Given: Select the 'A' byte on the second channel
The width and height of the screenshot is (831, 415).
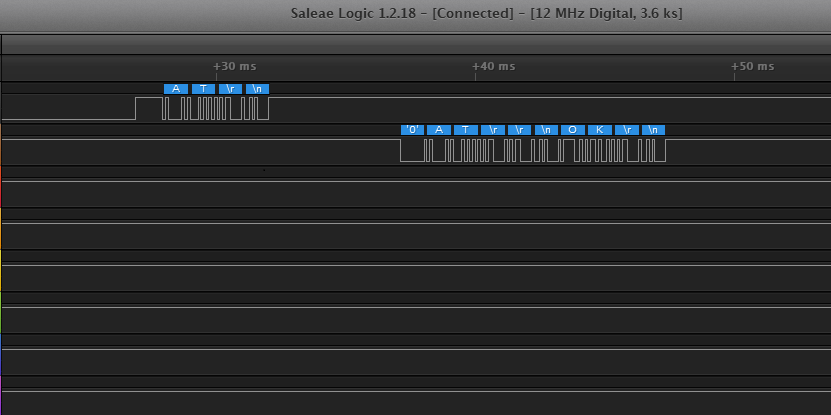Looking at the screenshot, I should tap(439, 130).
